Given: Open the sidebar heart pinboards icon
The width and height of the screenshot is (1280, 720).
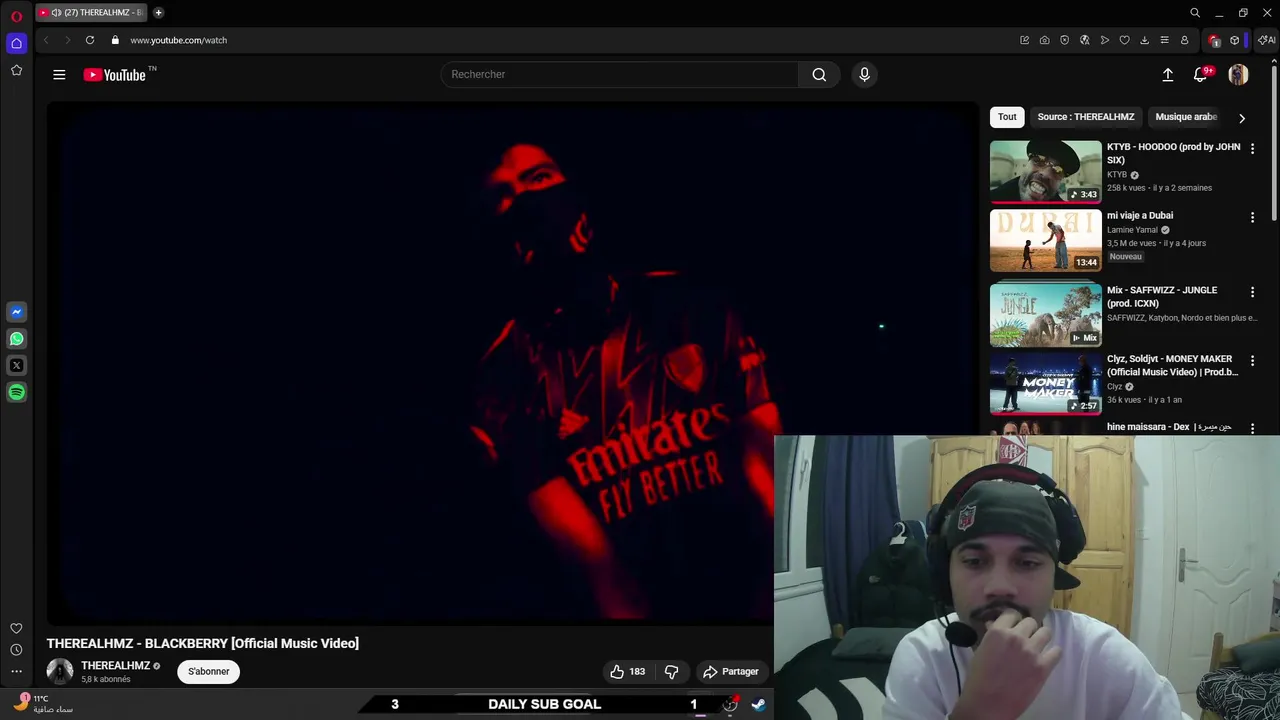Looking at the screenshot, I should point(16,628).
